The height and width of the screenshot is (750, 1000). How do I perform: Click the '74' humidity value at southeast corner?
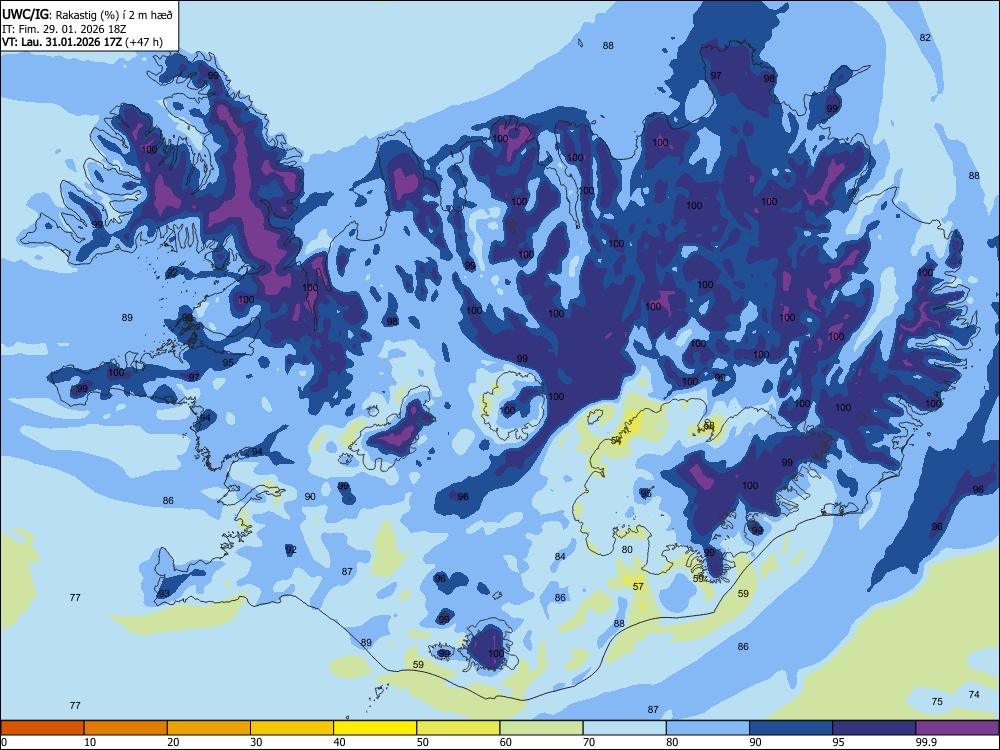coord(974,695)
